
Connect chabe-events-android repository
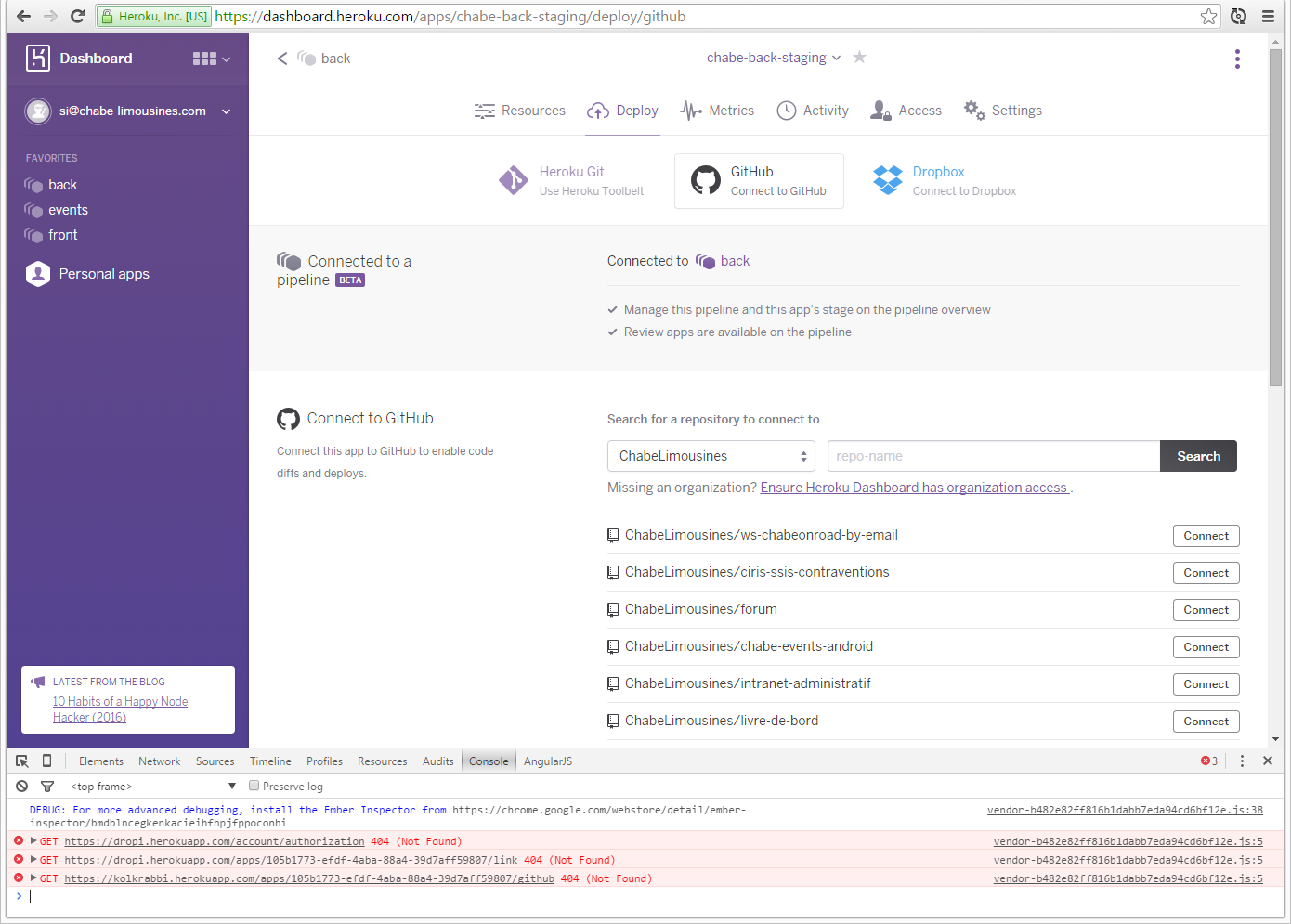point(1206,647)
